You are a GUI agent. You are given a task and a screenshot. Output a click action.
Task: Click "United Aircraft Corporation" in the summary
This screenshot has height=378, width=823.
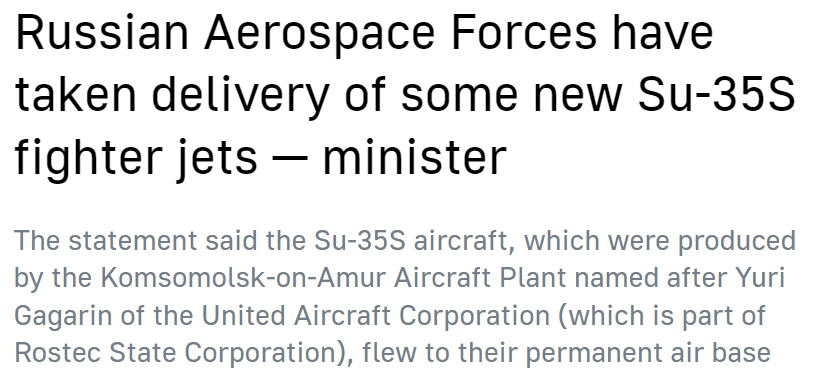[x=376, y=316]
